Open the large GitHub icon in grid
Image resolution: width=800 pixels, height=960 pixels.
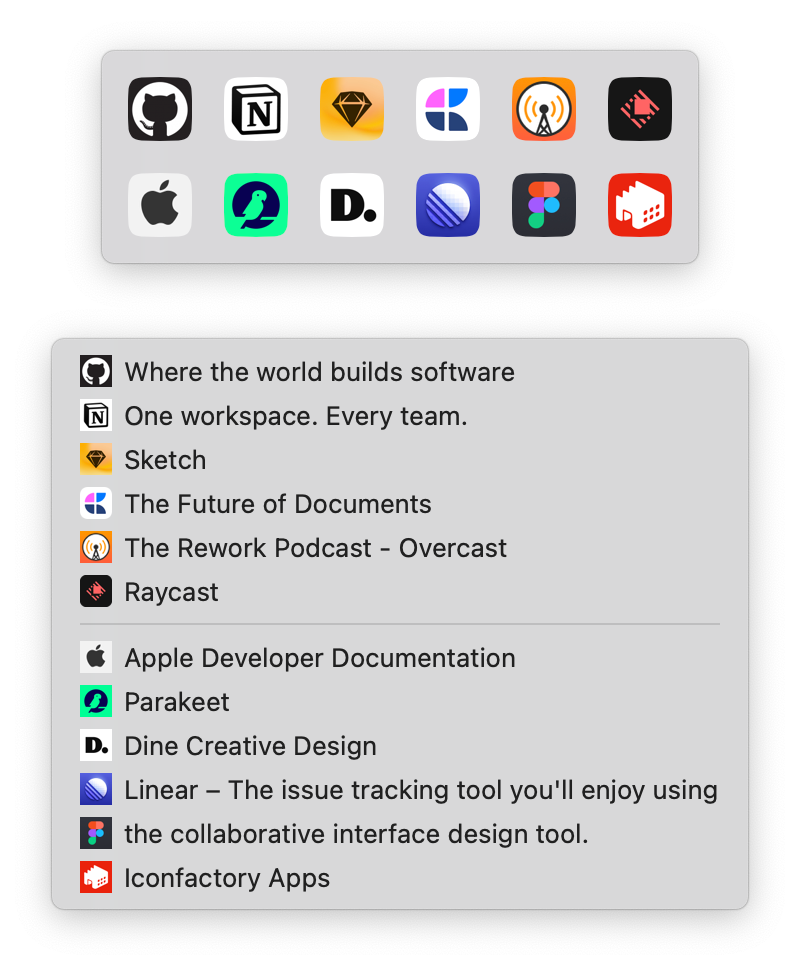[160, 109]
